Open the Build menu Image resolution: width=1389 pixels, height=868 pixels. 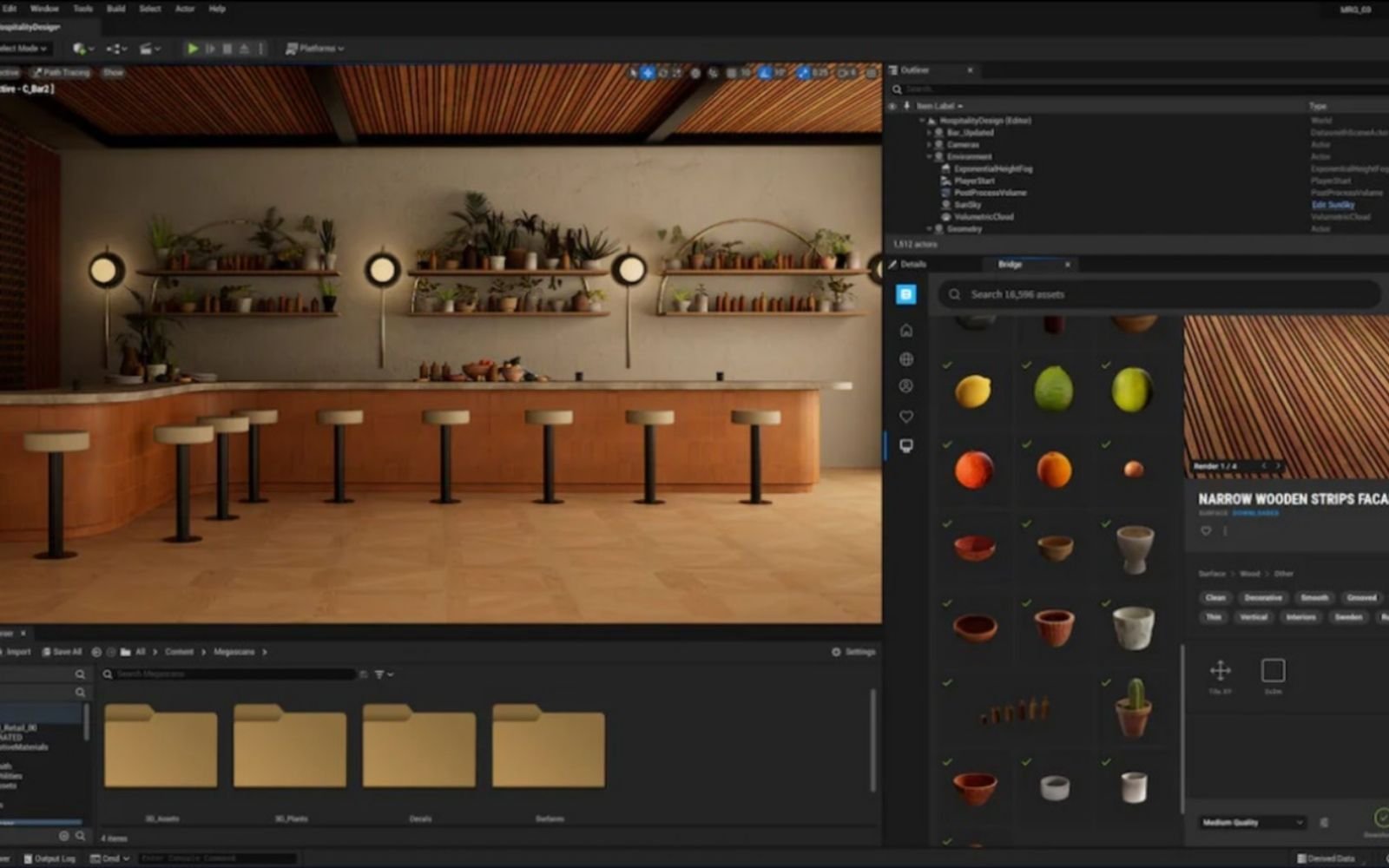tap(115, 9)
